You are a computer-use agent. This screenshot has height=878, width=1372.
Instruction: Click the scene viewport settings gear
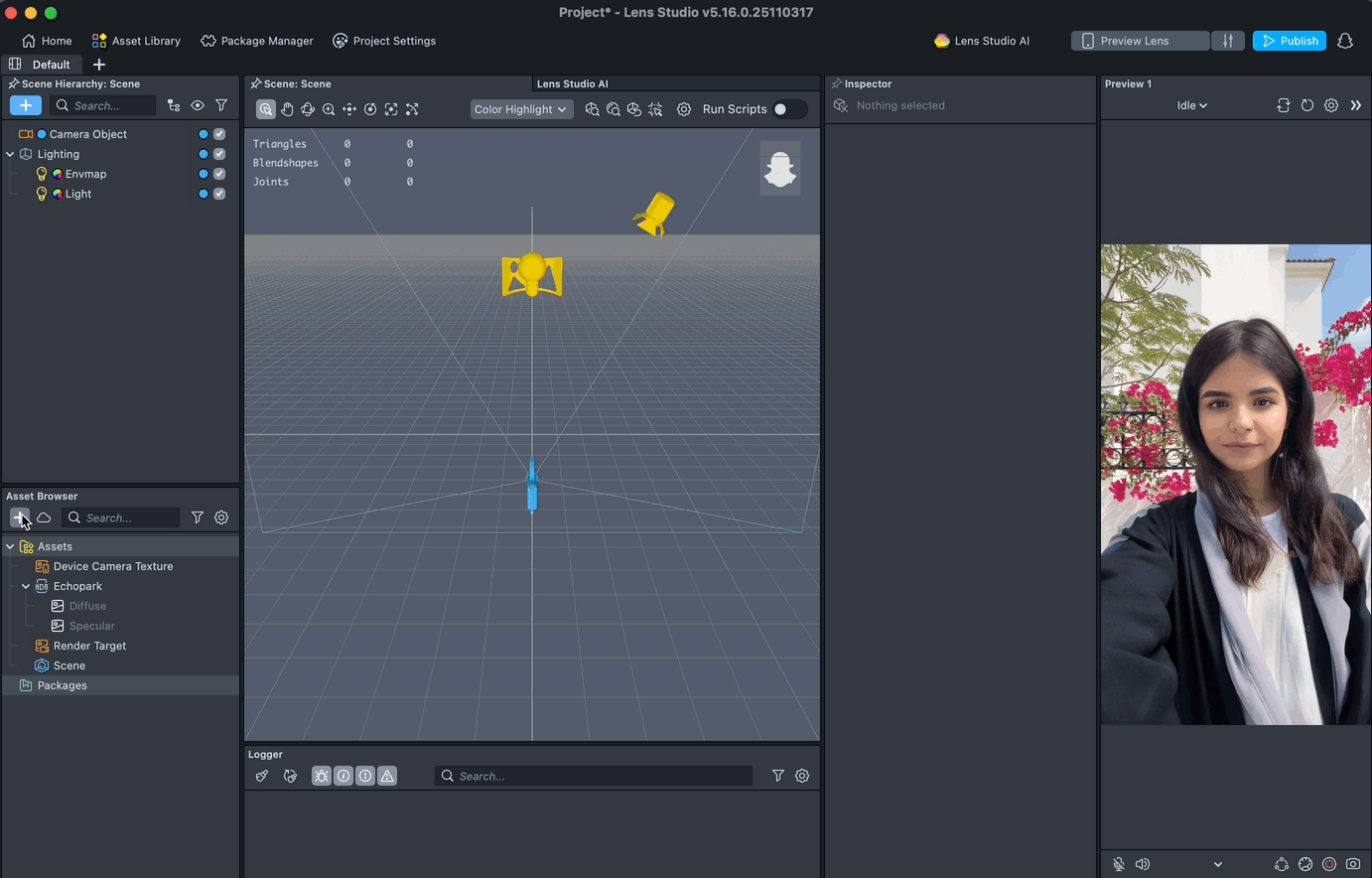[684, 109]
